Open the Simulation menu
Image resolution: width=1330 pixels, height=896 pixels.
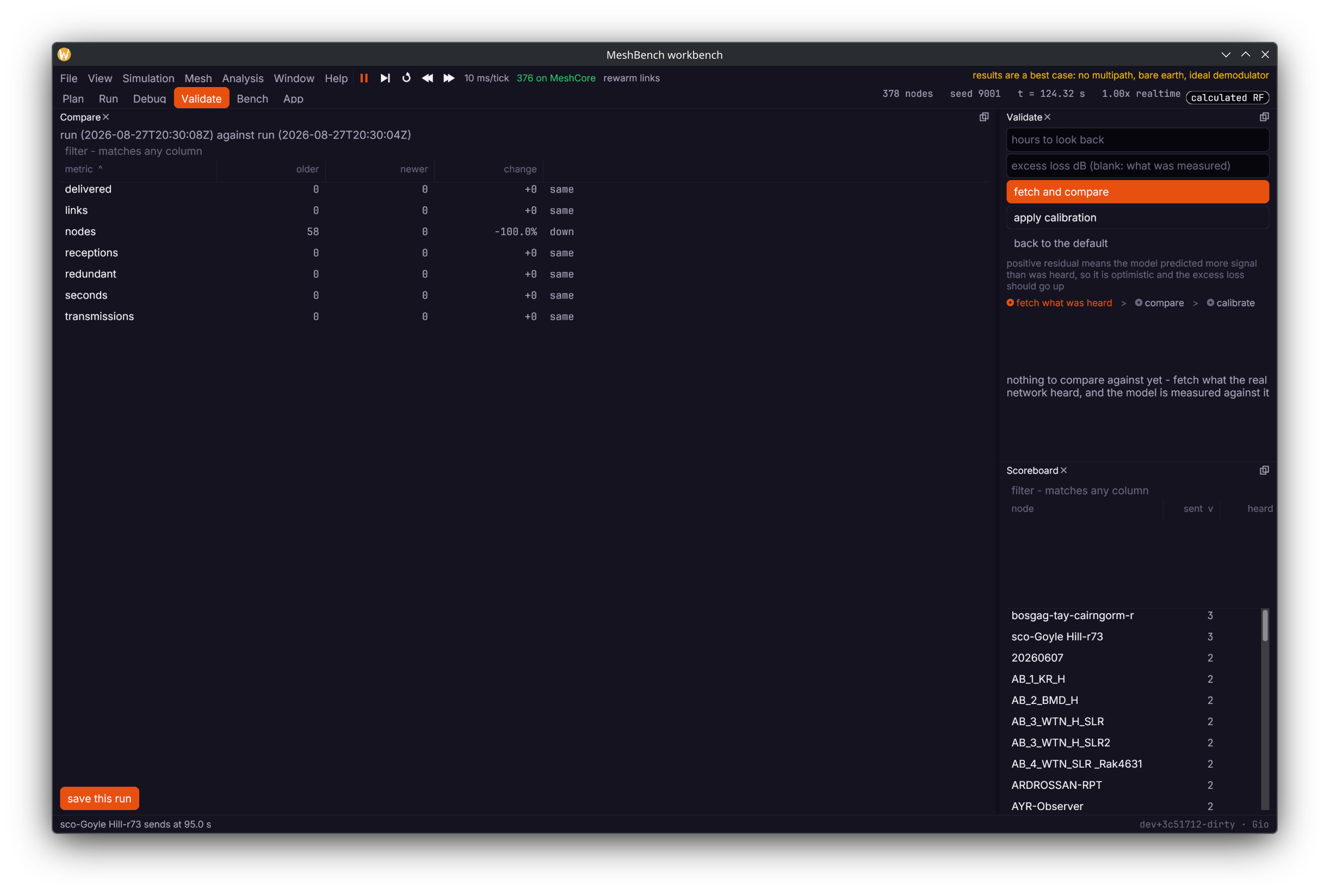[x=148, y=78]
